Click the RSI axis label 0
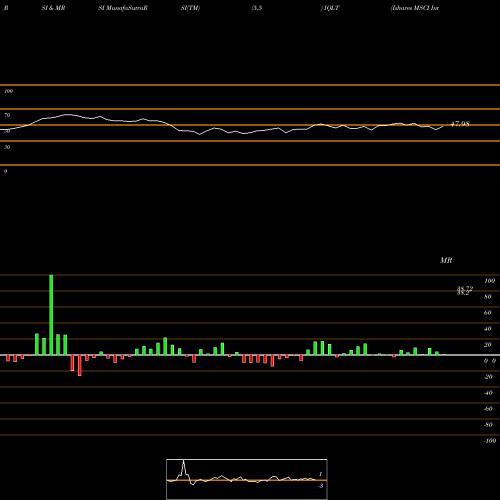 [x=5, y=171]
